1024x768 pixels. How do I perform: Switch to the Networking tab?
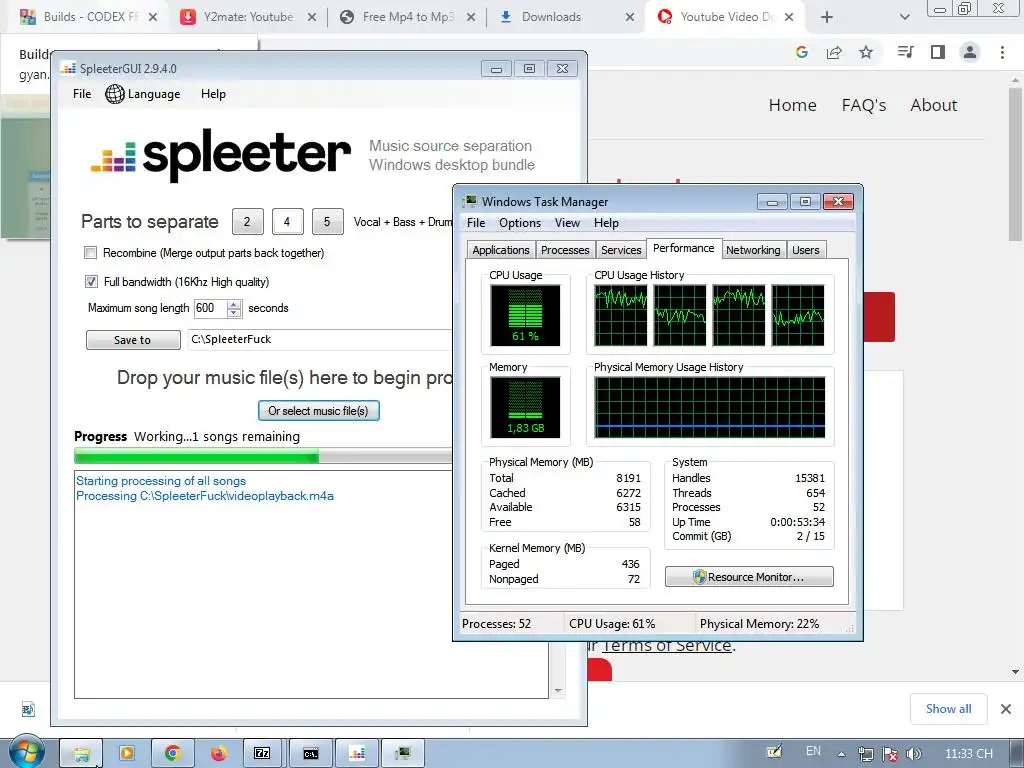[753, 250]
